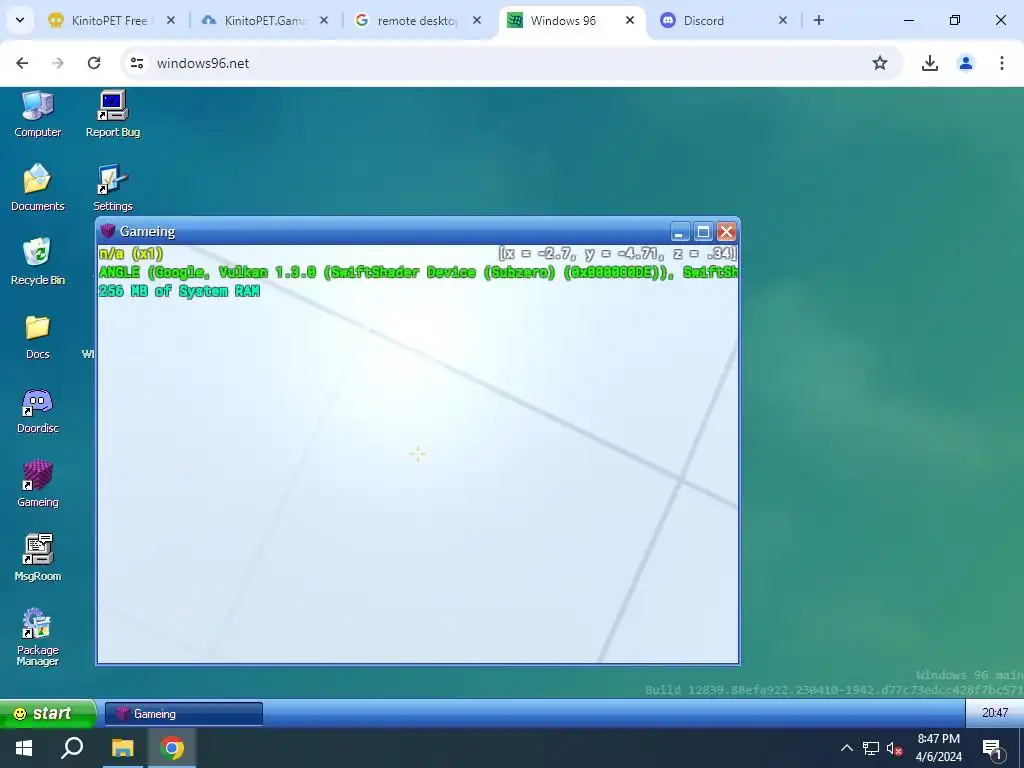Launch the Doordisc shortcut
Screen dimensions: 1024x768
pyautogui.click(x=37, y=410)
